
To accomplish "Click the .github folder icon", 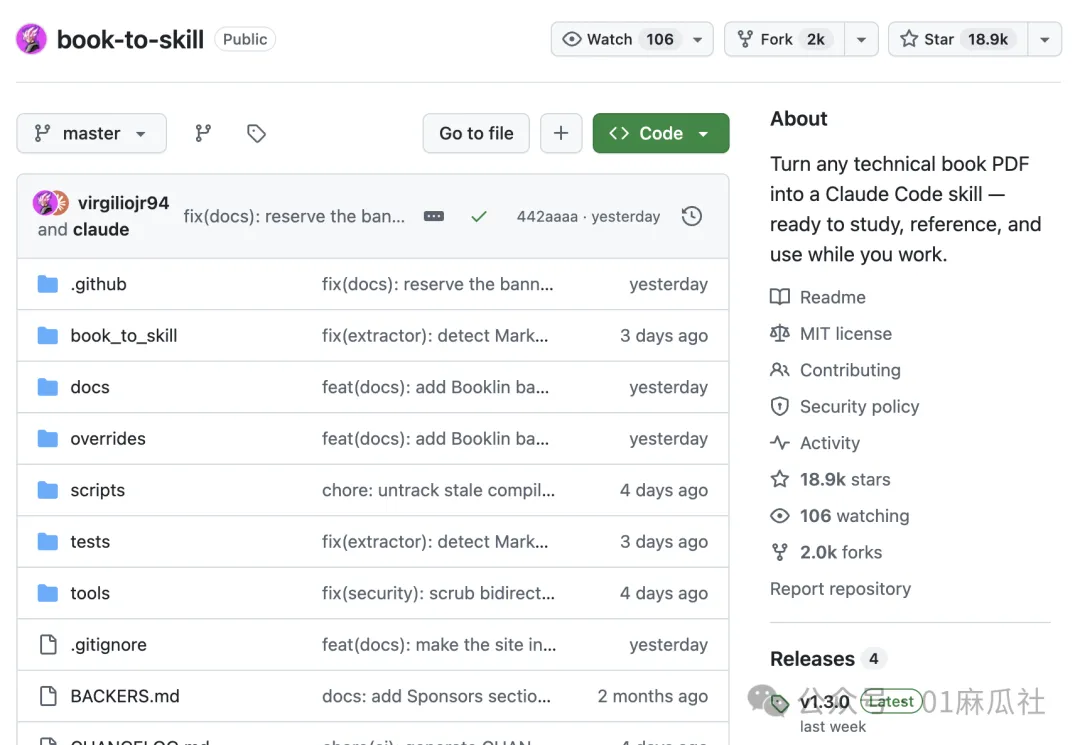I will click(x=48, y=284).
